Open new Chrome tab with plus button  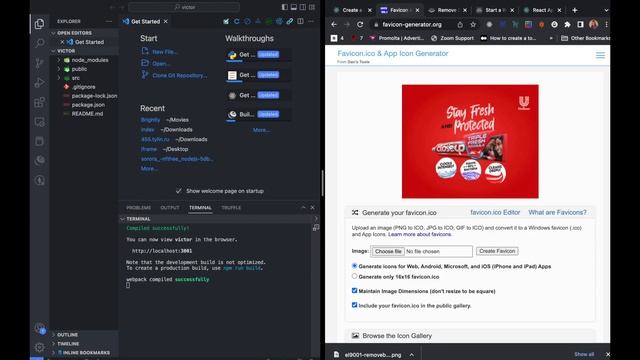[x=575, y=10]
